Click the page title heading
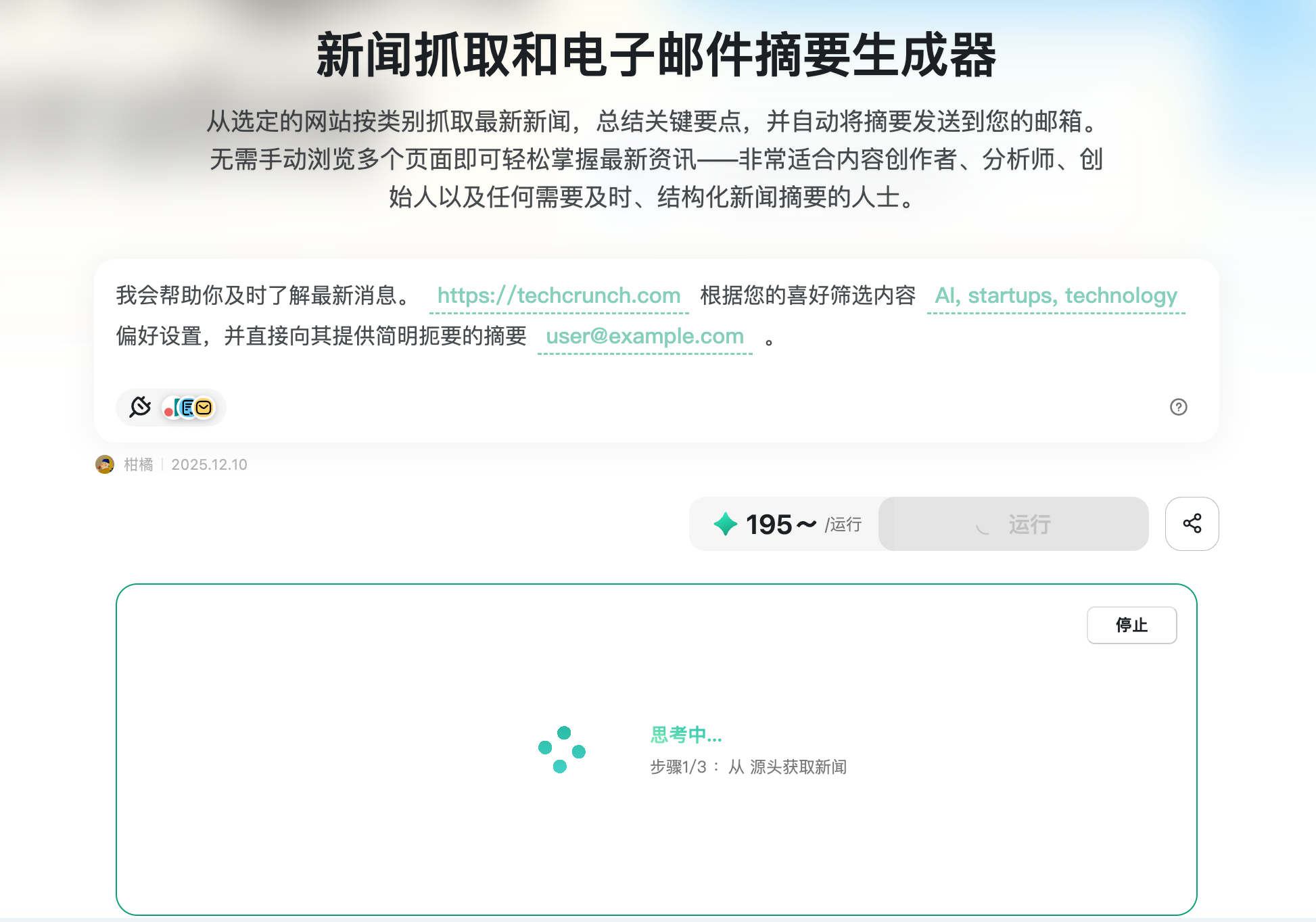Image resolution: width=1316 pixels, height=922 pixels. [x=656, y=55]
